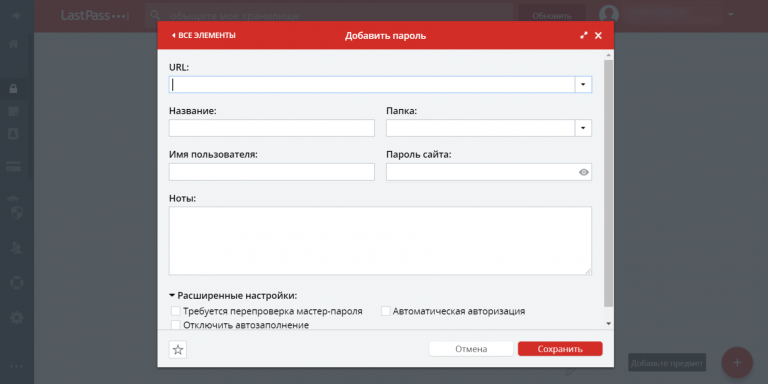Go back via ВСЕ ЭЛЕМЕНТЫ
Screen dimensions: 768x384
[x=203, y=35]
